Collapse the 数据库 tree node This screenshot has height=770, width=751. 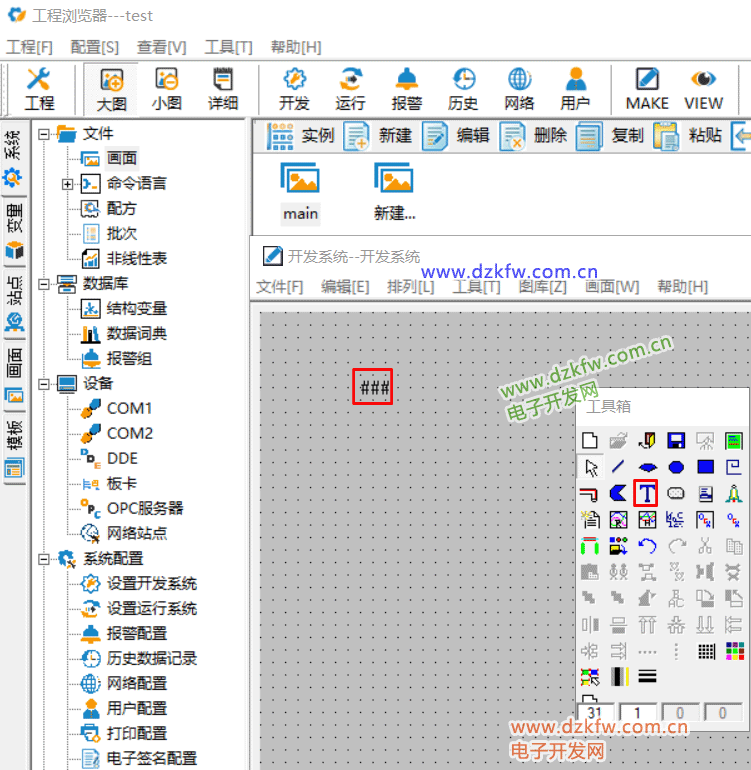[44, 284]
